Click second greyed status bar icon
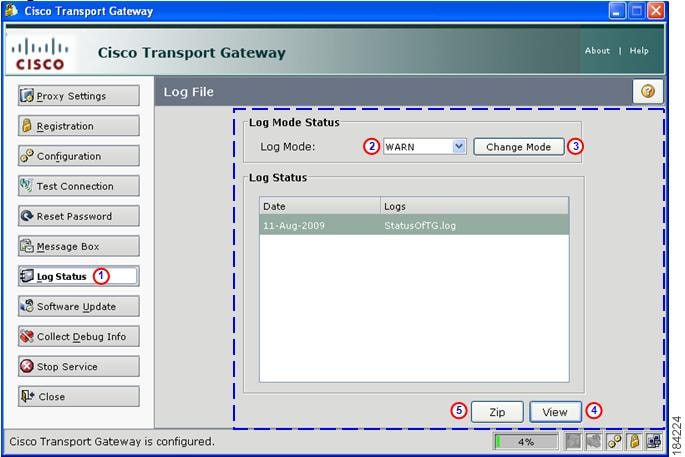 click(x=594, y=441)
